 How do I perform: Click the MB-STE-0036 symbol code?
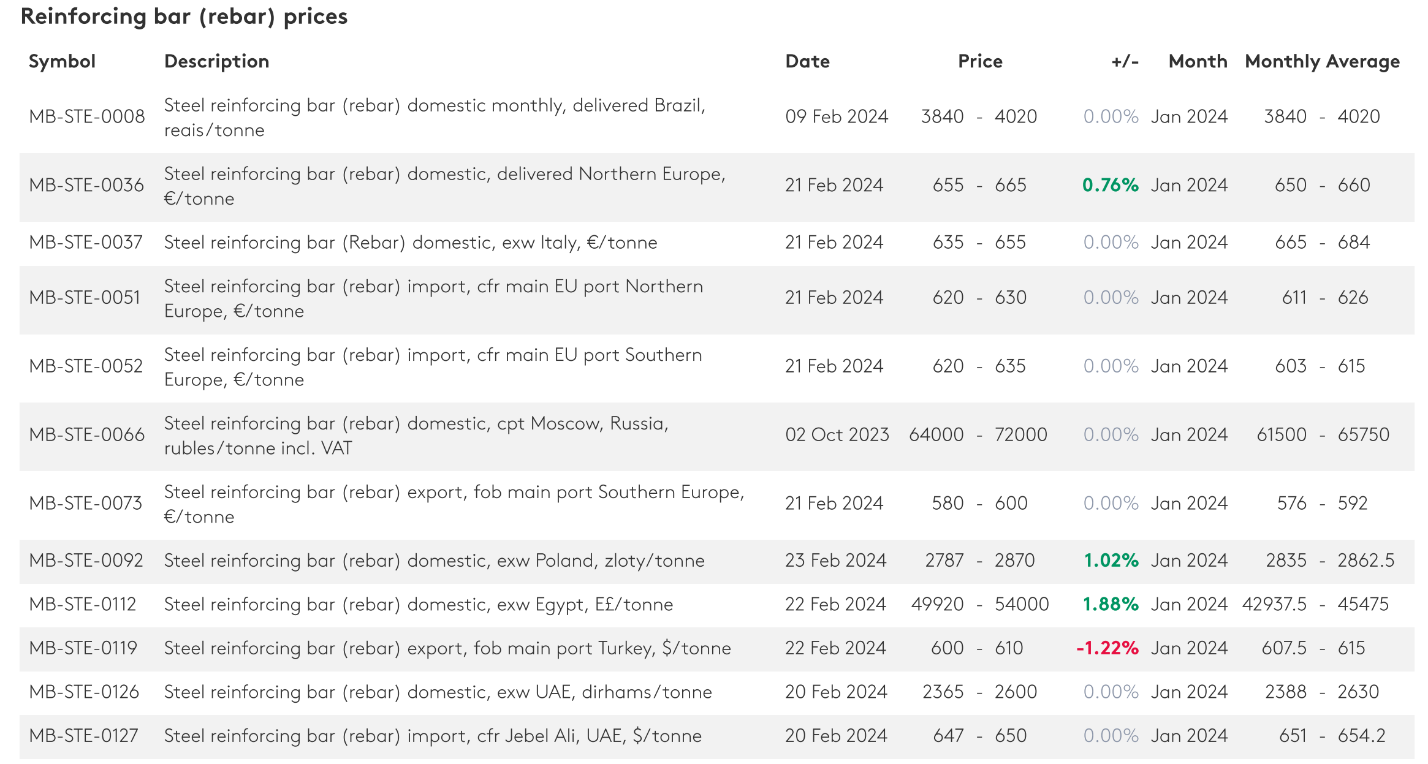86,185
